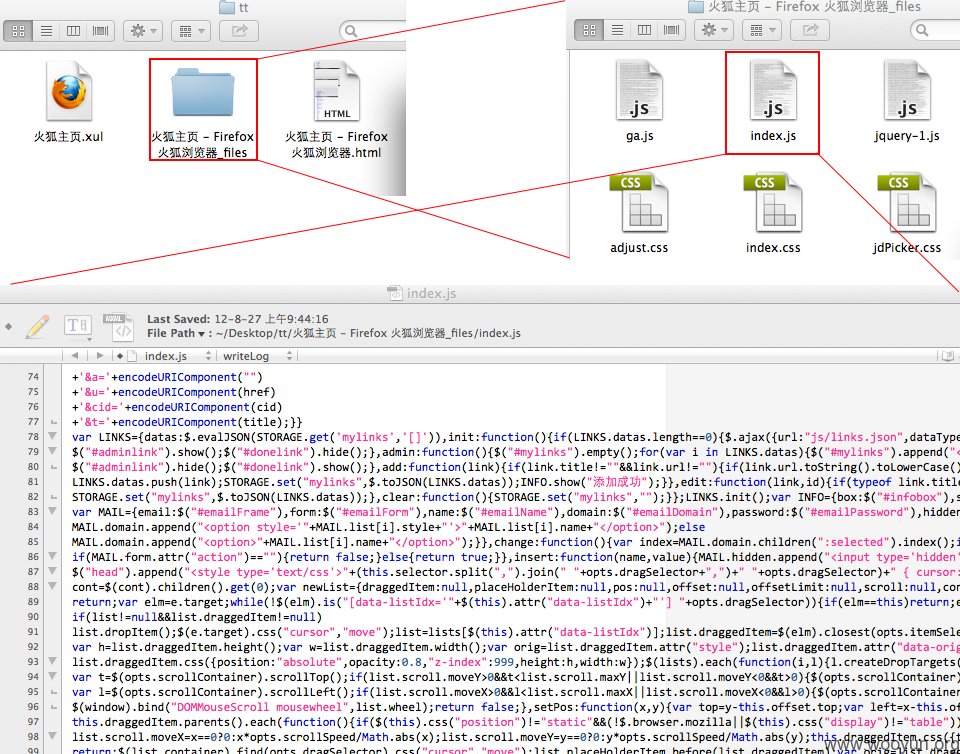Viewport: 960px width, 754px height.
Task: Click the search field in tt window
Action: 373,30
